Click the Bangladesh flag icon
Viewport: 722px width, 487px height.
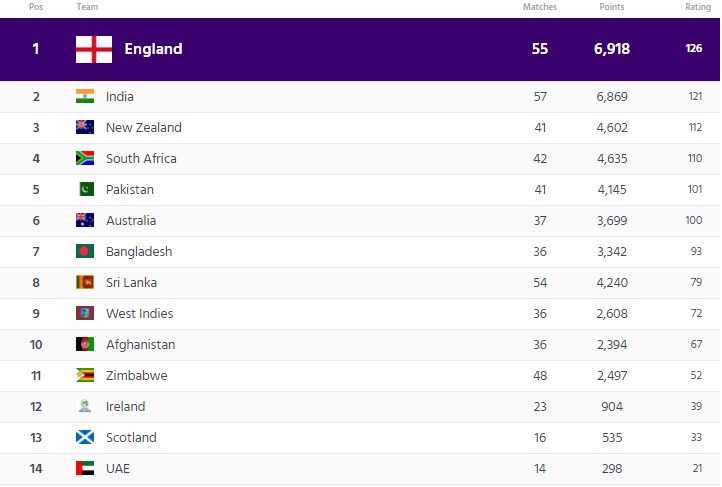(85, 252)
